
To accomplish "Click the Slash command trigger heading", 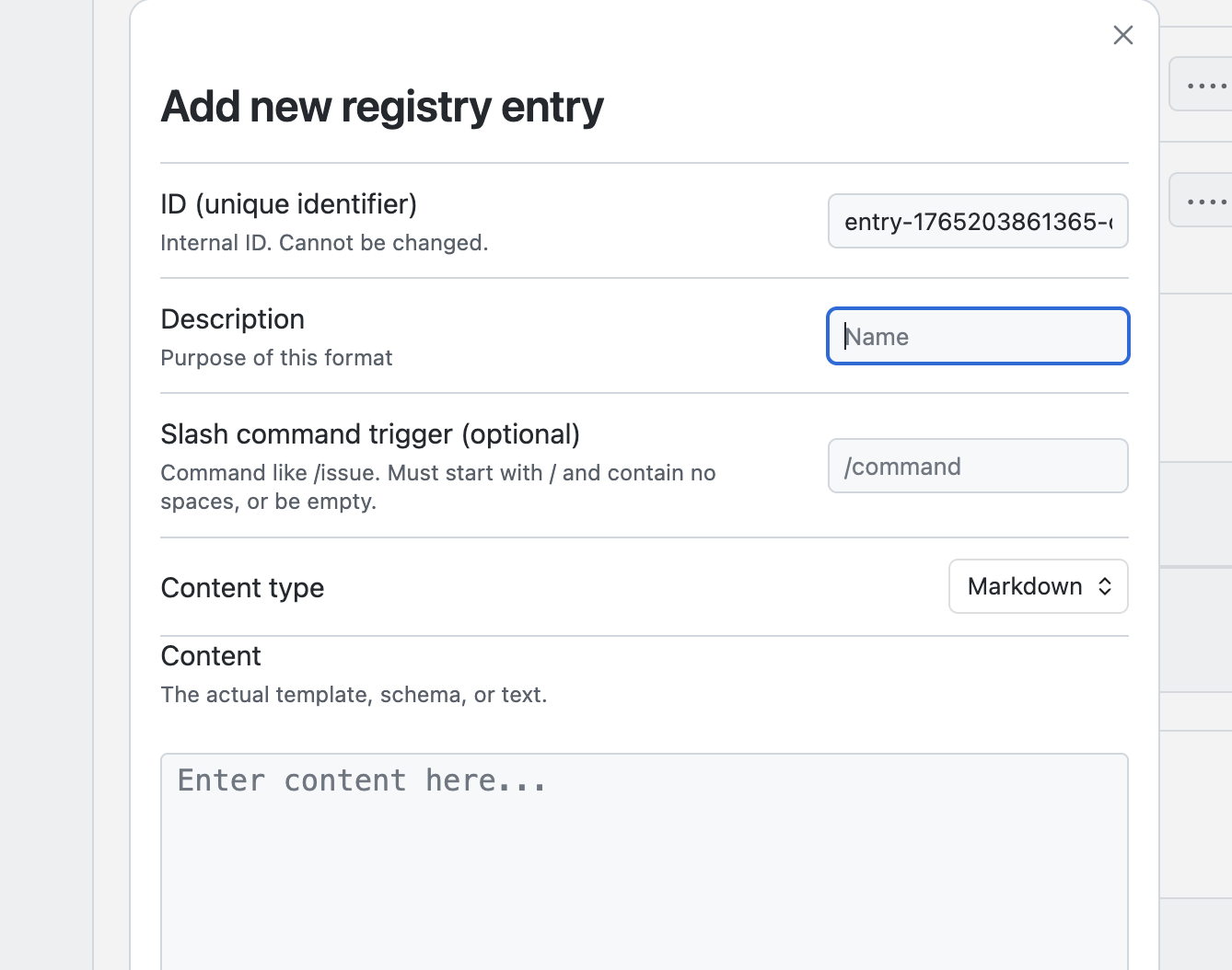I will click(370, 433).
